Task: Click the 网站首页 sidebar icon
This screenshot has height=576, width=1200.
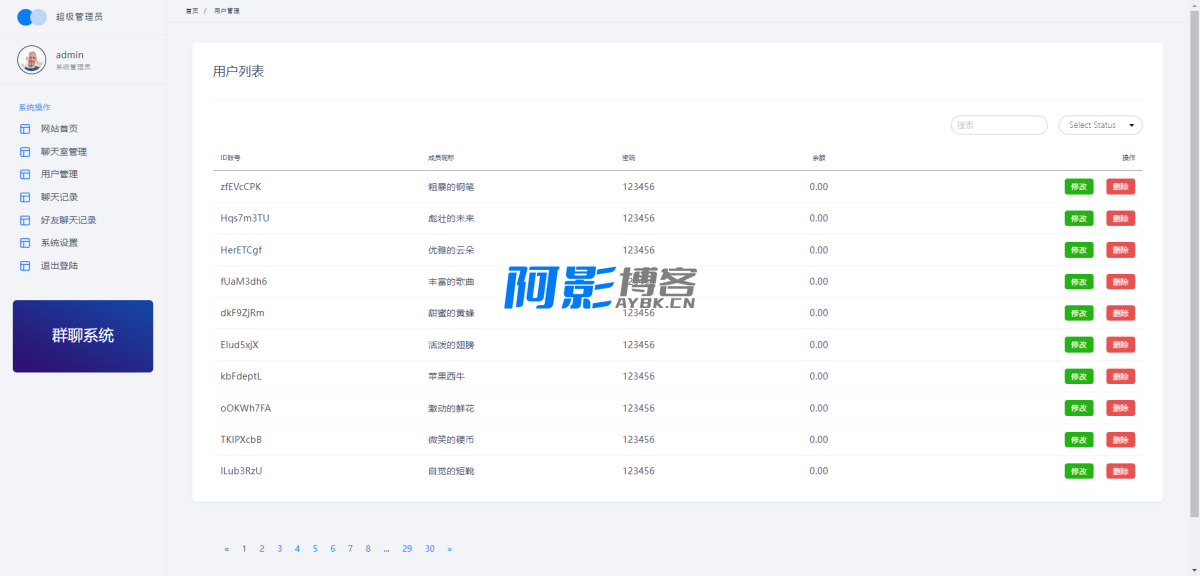Action: [25, 129]
